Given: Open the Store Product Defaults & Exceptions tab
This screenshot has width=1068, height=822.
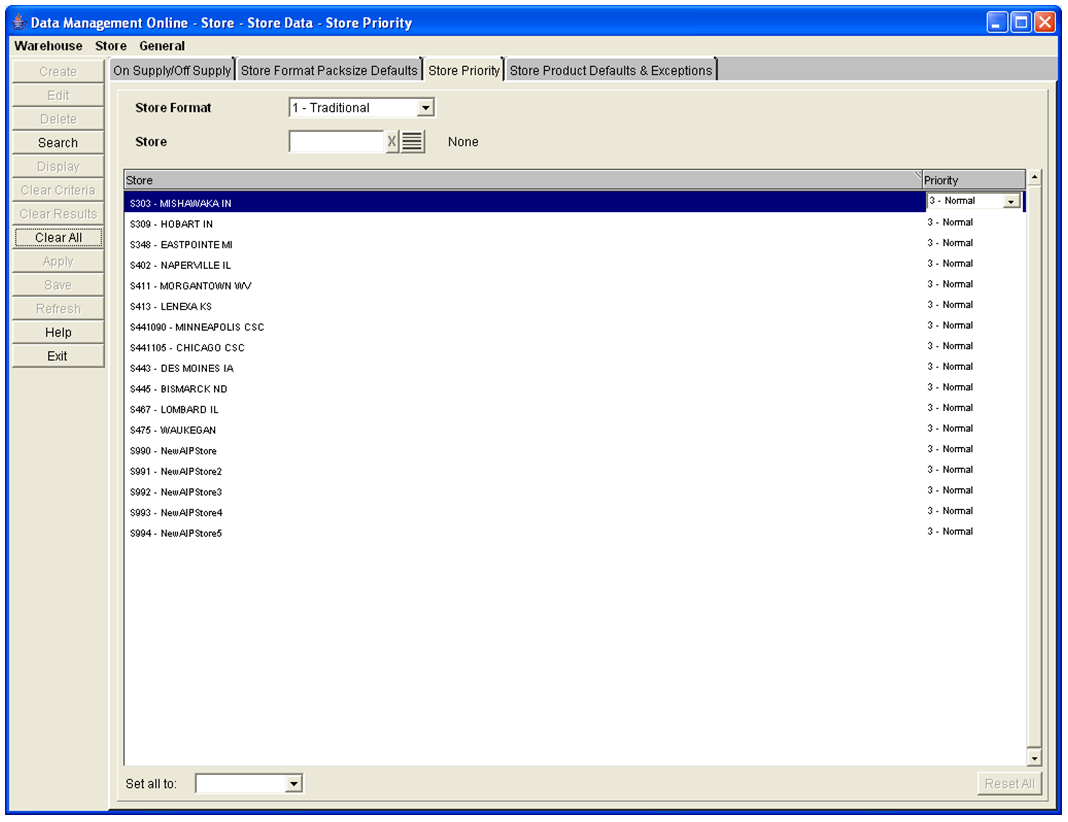Looking at the screenshot, I should [611, 69].
